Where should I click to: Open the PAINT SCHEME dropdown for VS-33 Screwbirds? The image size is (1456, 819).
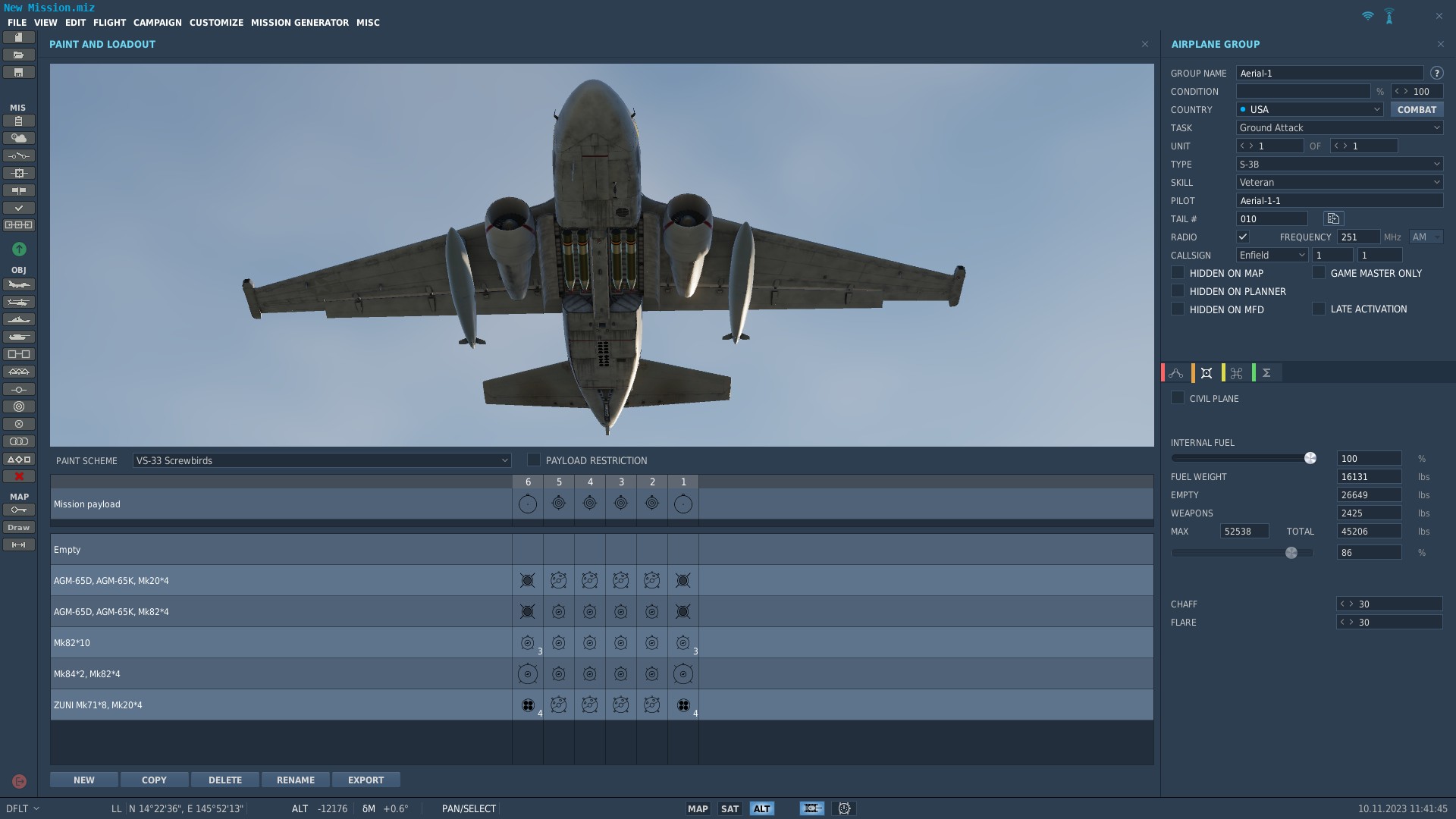coord(321,460)
